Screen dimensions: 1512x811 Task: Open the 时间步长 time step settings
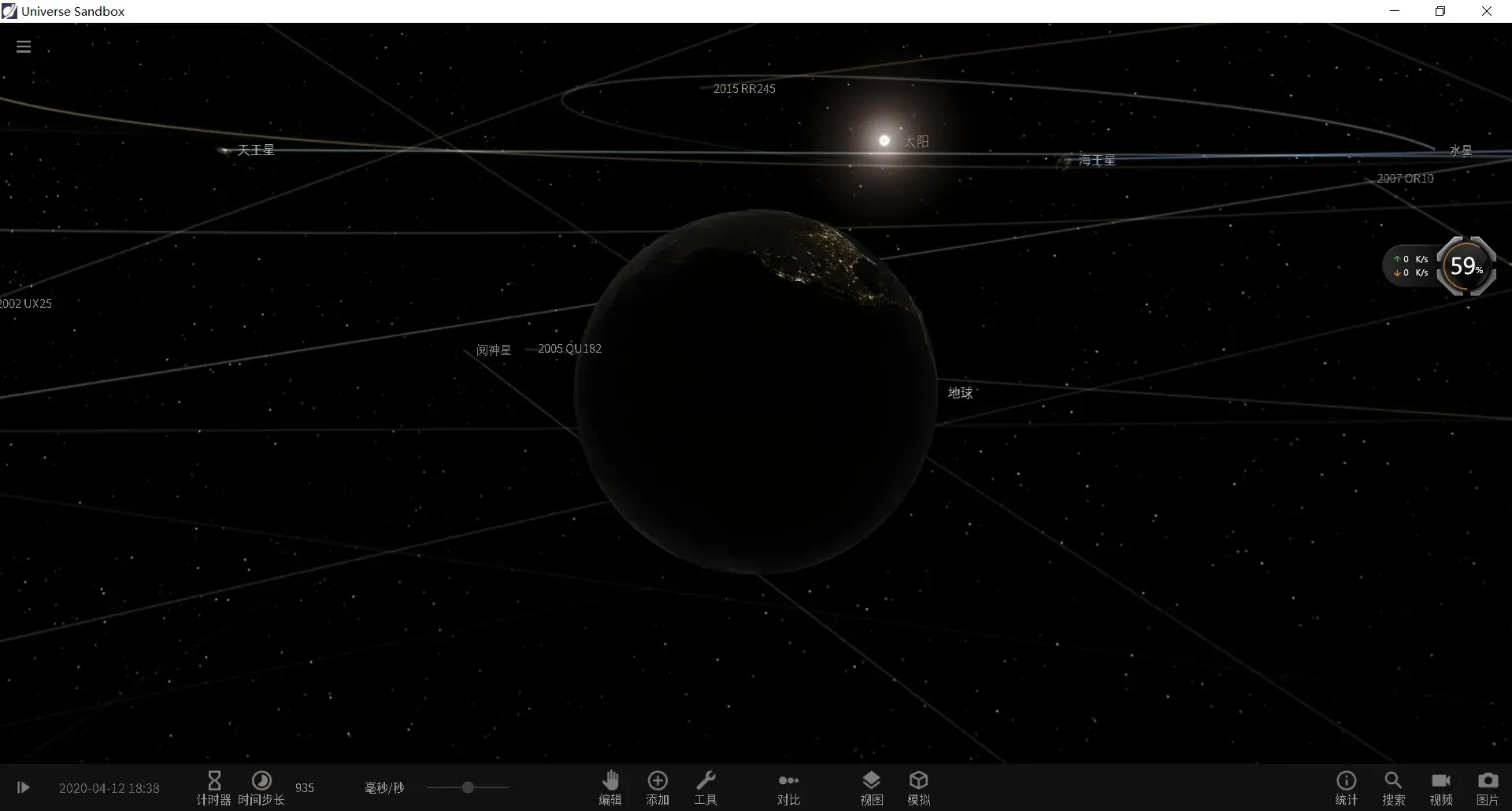tap(261, 788)
